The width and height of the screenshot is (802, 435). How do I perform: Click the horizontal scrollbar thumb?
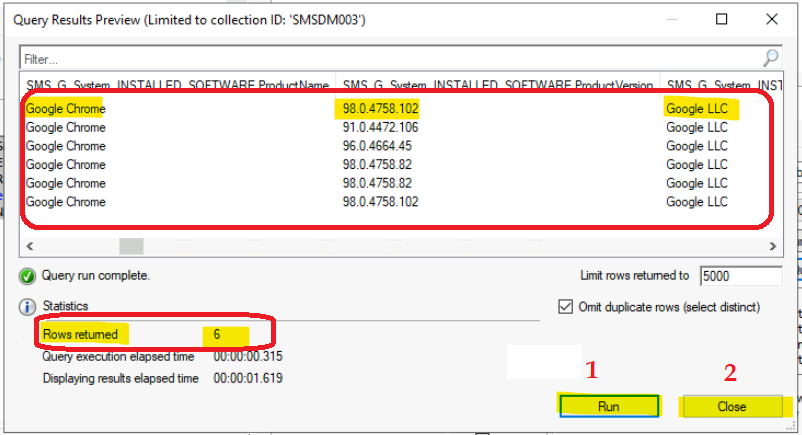pos(131,246)
